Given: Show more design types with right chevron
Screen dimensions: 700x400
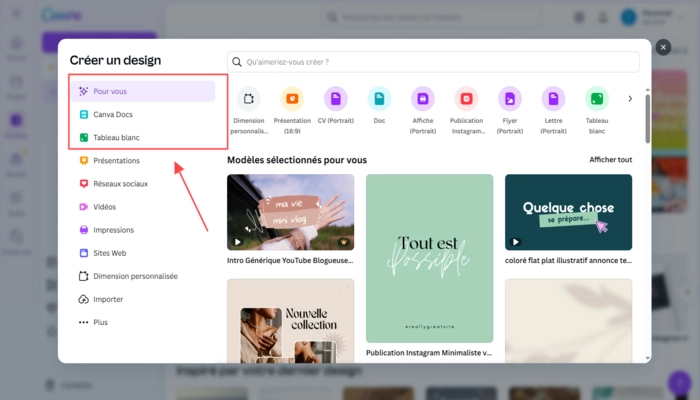Looking at the screenshot, I should point(630,99).
